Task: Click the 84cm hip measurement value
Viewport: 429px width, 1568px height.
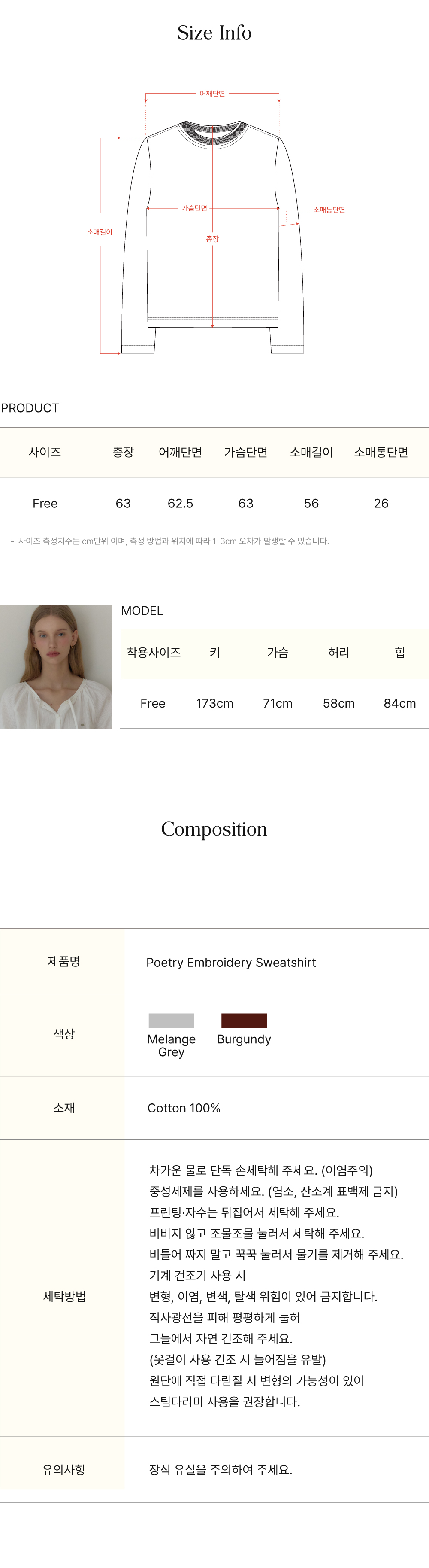Action: pyautogui.click(x=400, y=704)
